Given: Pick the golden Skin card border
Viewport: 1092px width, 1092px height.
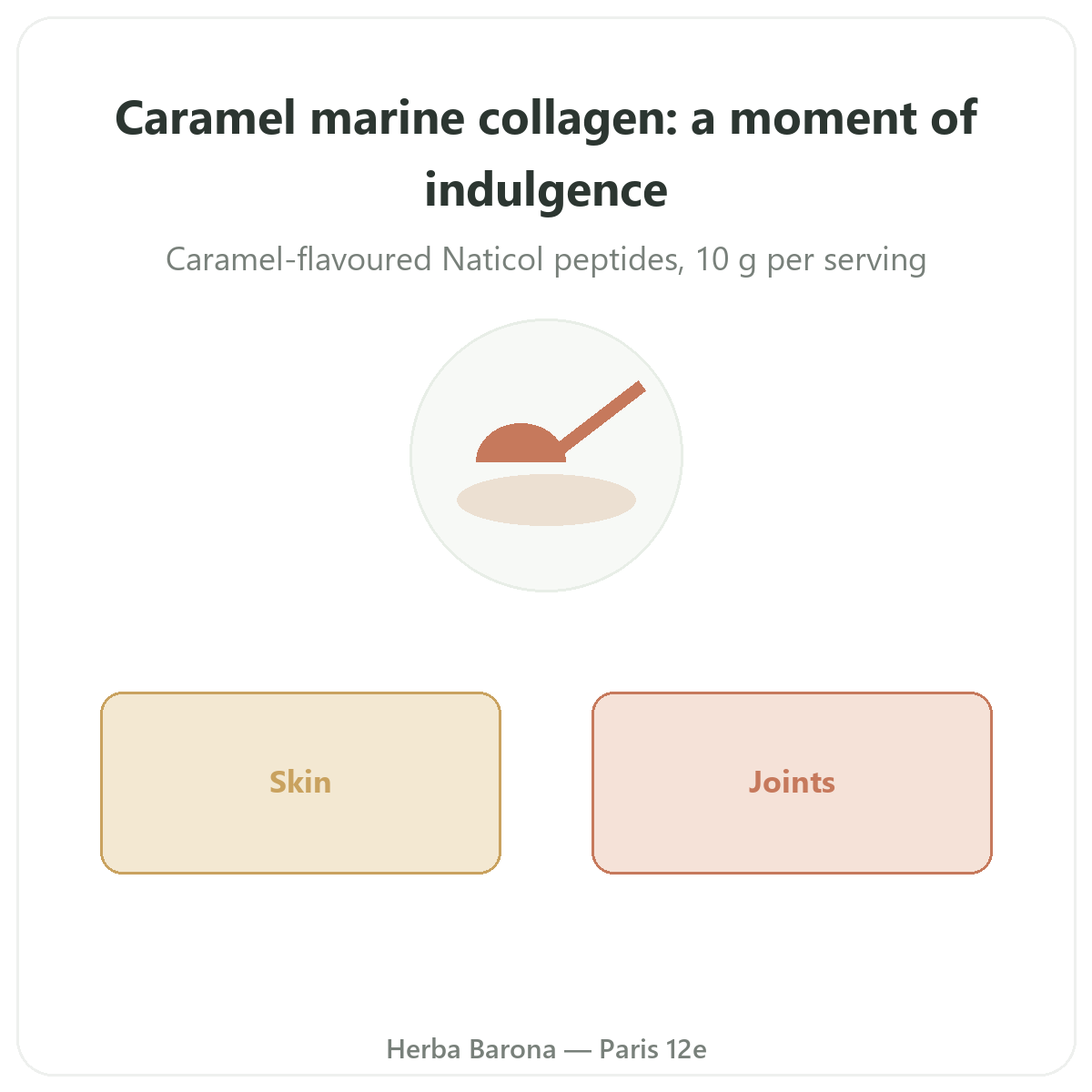Looking at the screenshot, I should tap(300, 693).
